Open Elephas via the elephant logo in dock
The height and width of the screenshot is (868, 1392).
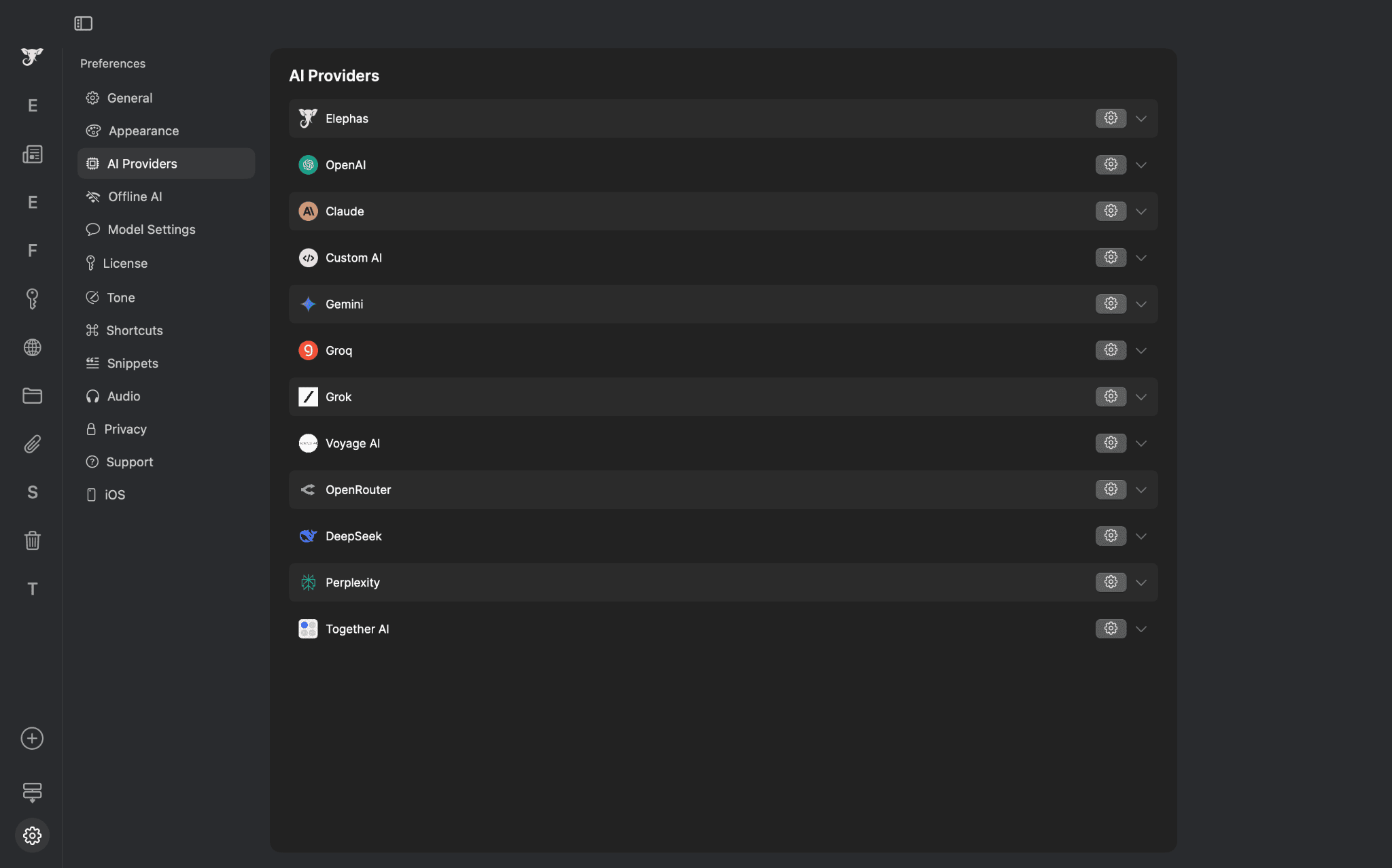[x=32, y=57]
